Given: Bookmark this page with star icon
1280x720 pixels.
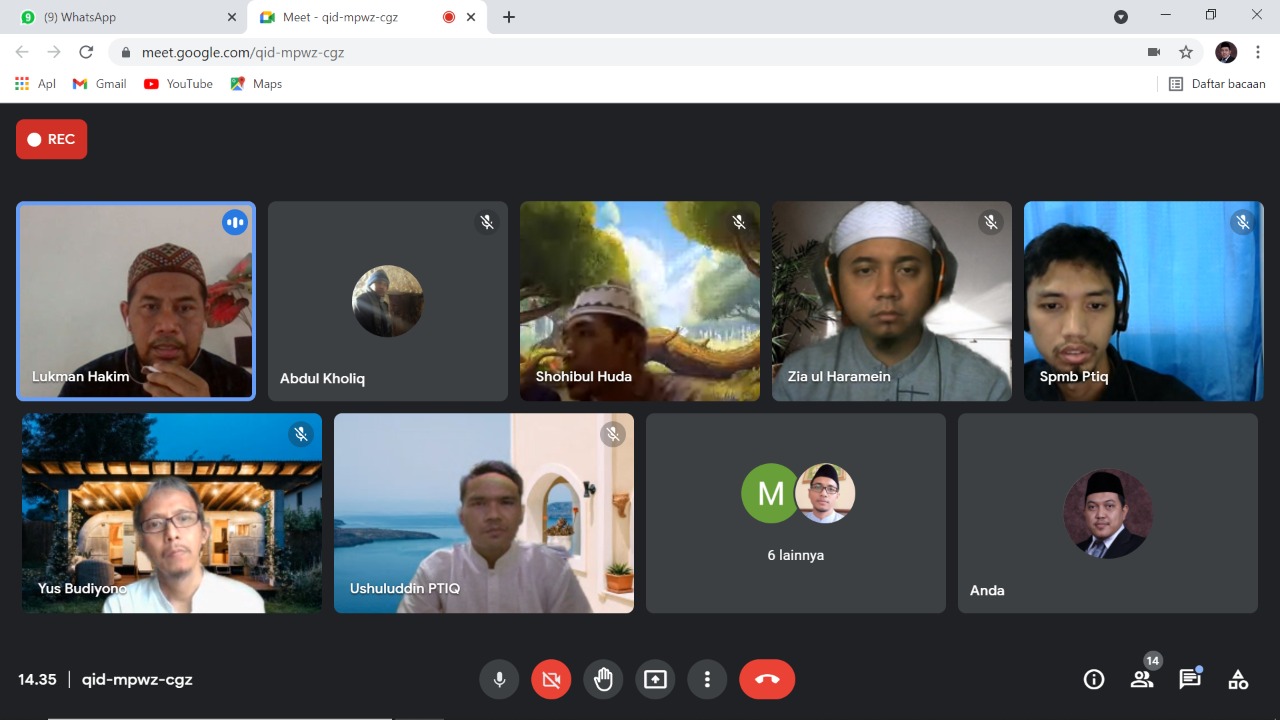Looking at the screenshot, I should coord(1186,52).
